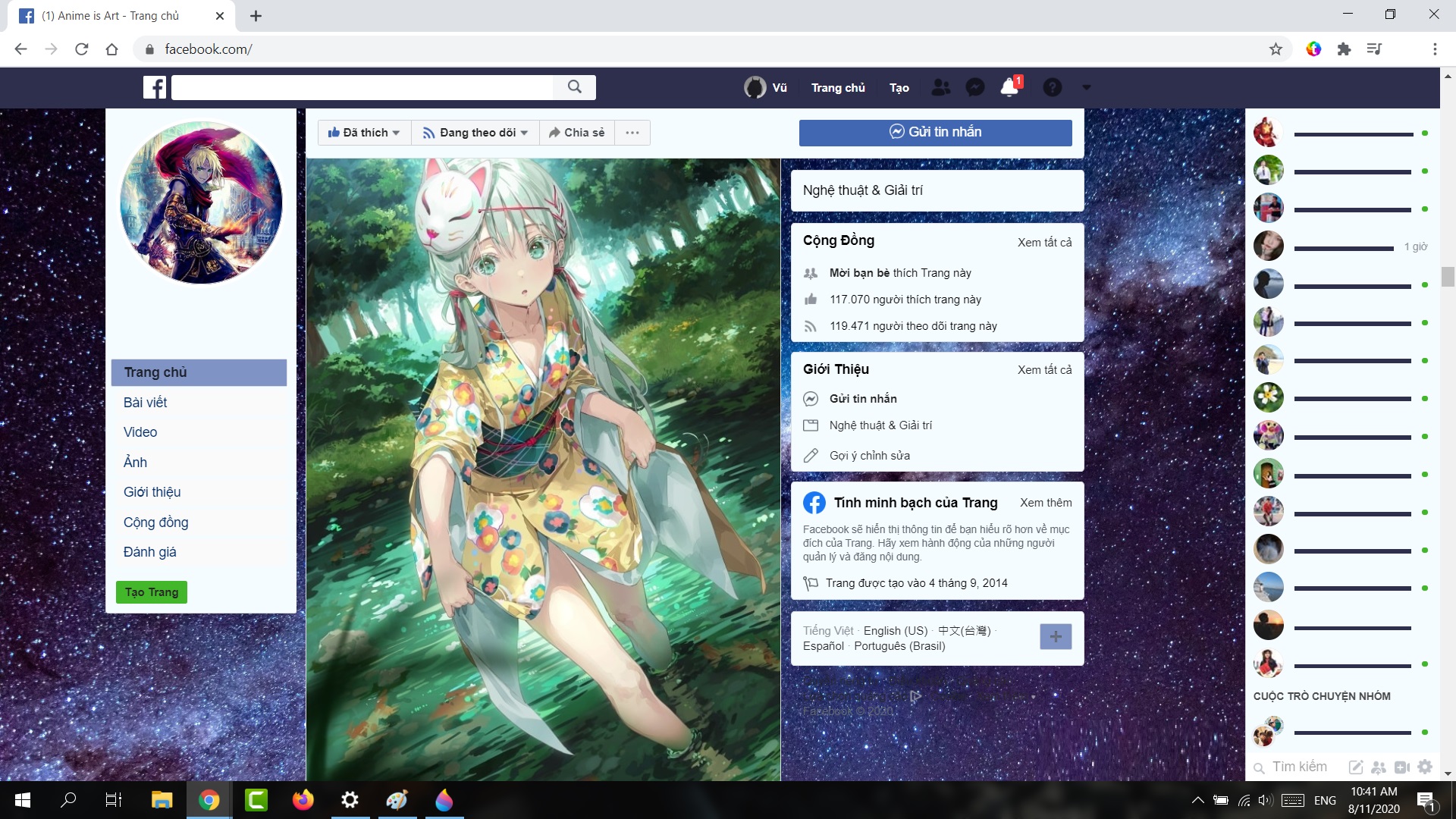This screenshot has height=819, width=1456.
Task: Open the page profile picture
Action: pyautogui.click(x=201, y=202)
